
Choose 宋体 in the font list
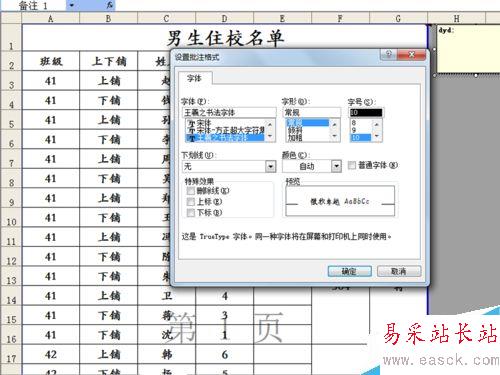pyautogui.click(x=226, y=123)
